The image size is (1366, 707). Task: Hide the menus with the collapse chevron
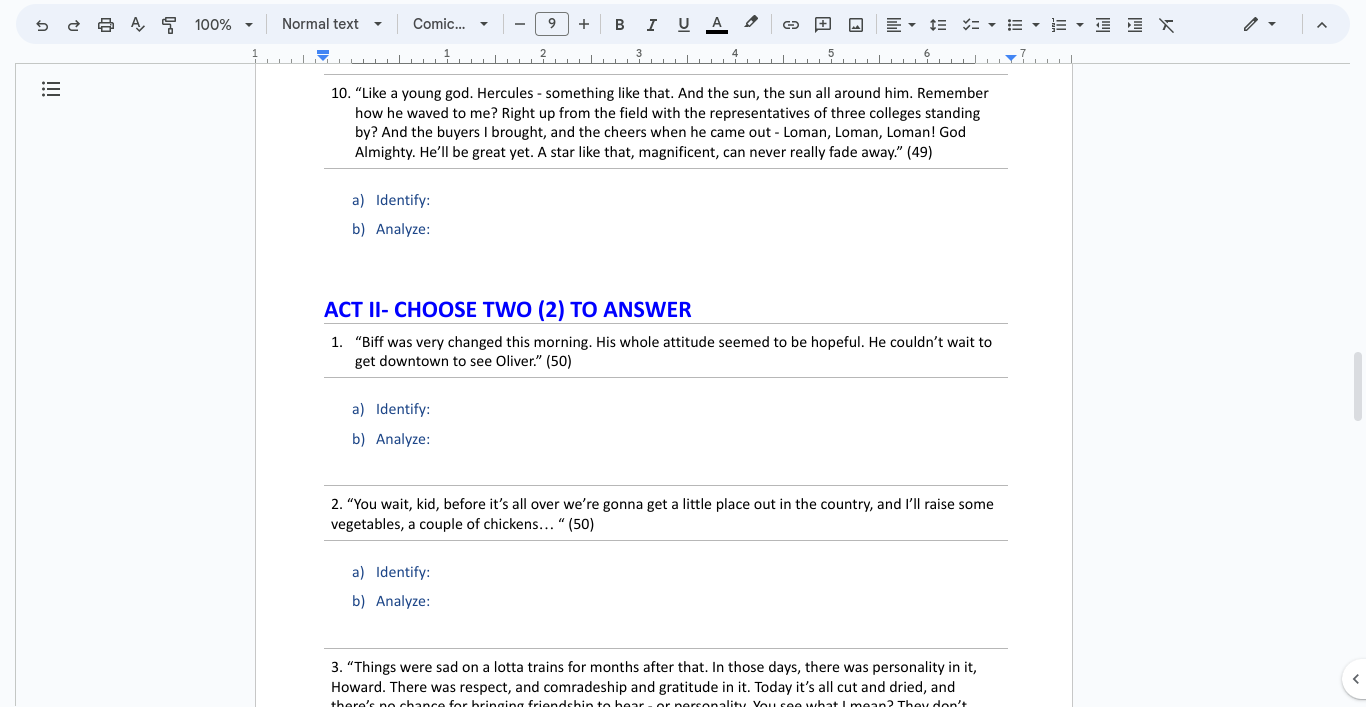pyautogui.click(x=1322, y=25)
